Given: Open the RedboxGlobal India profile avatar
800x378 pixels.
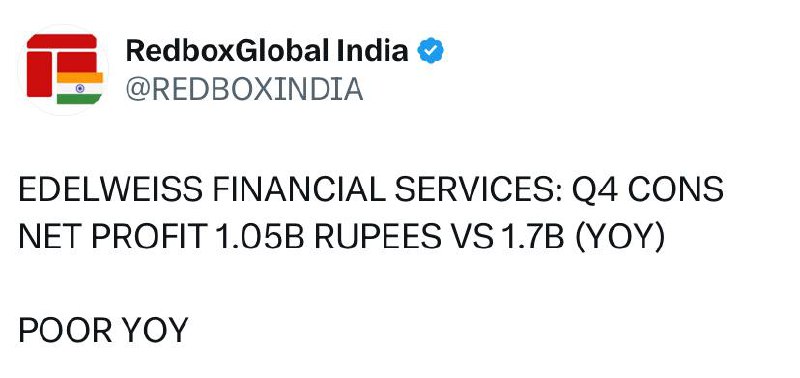Looking at the screenshot, I should click(x=63, y=70).
